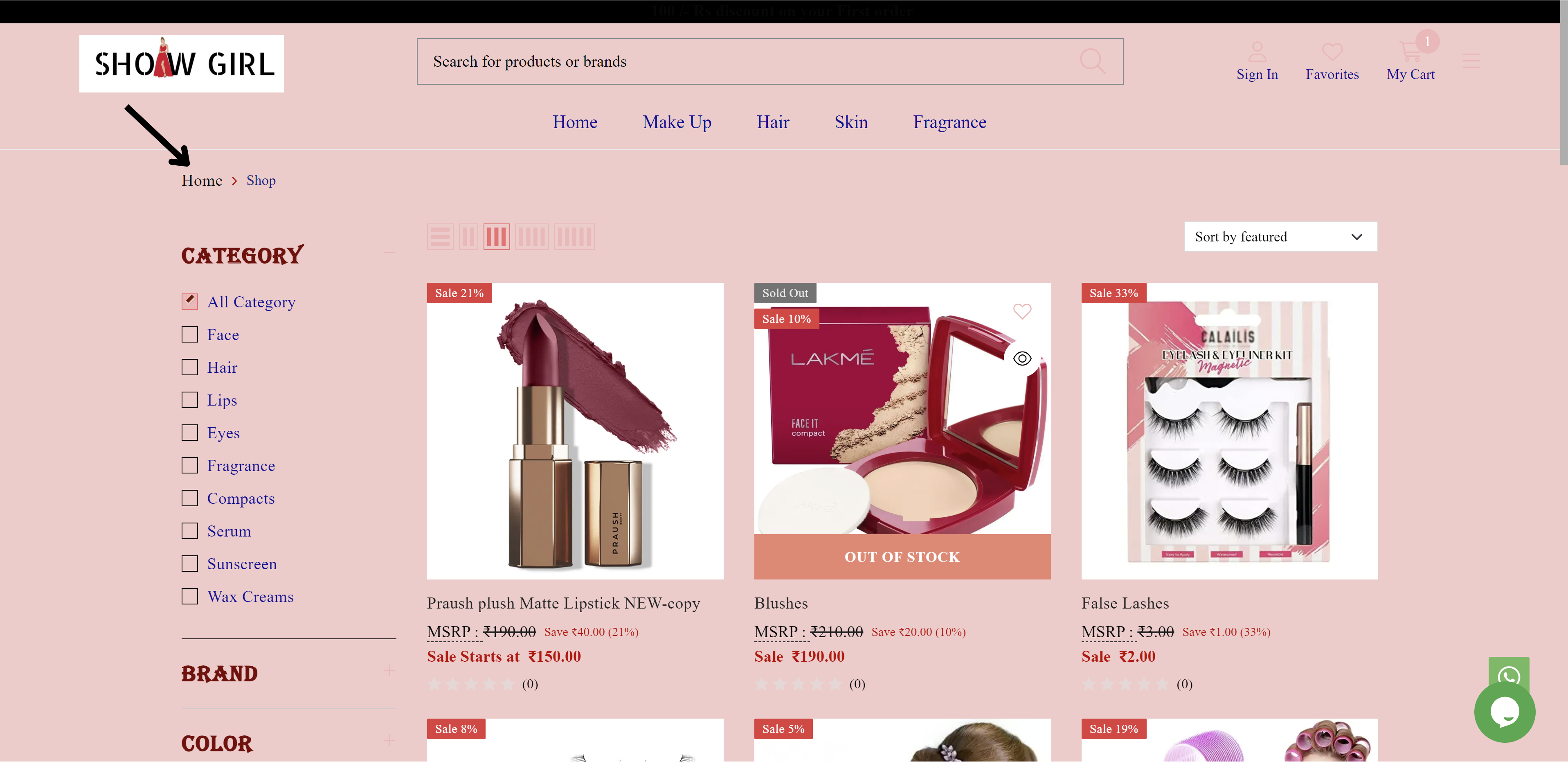Check the Serum category checkbox
This screenshot has width=1568, height=762.
click(x=189, y=531)
